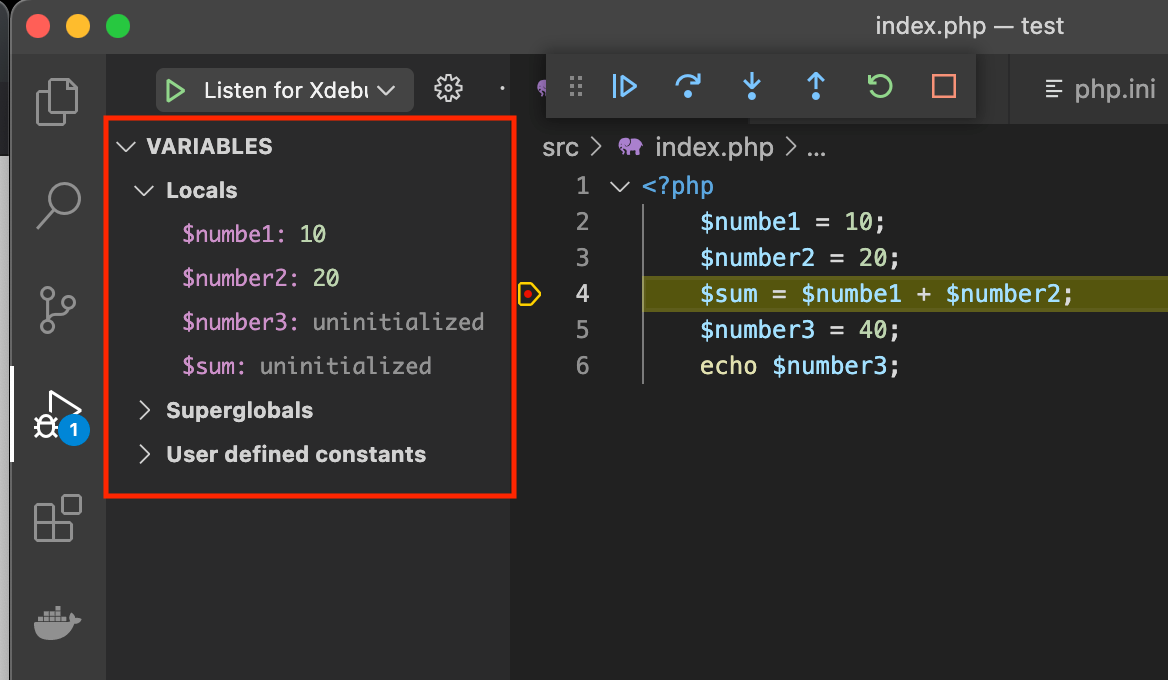Image resolution: width=1168 pixels, height=680 pixels.
Task: Step out of the function
Action: point(816,86)
